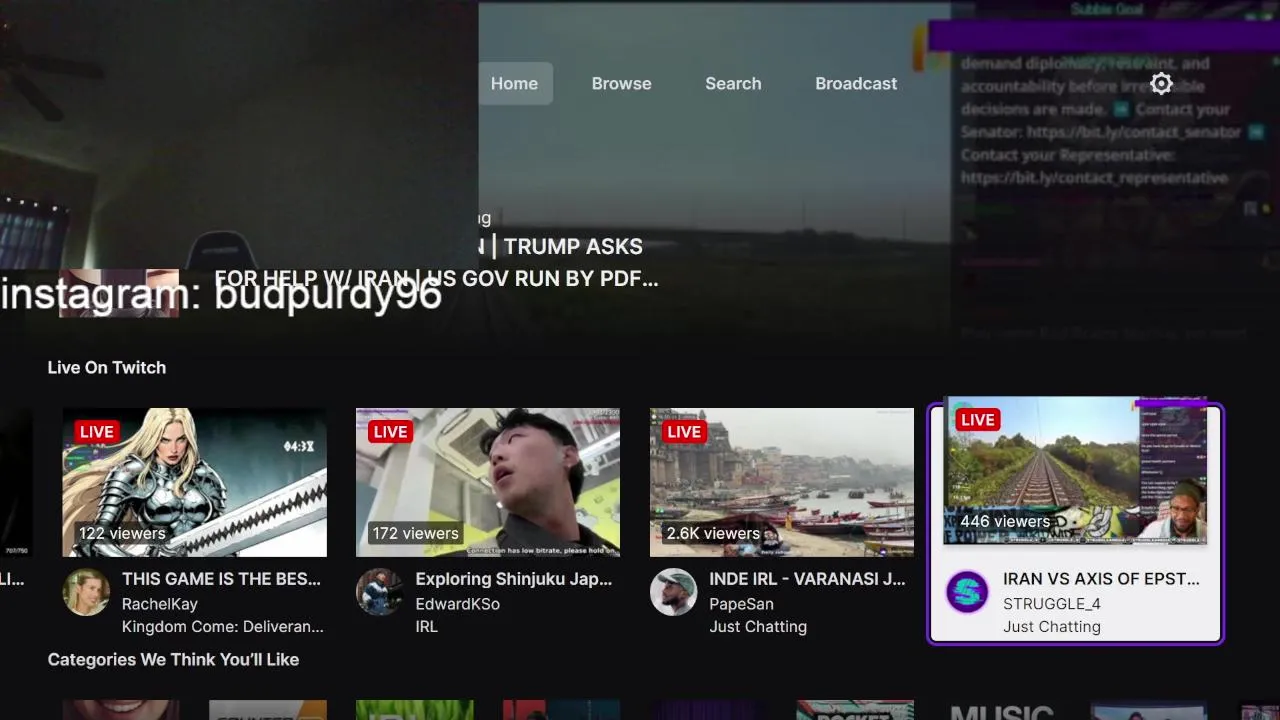Open EdwardKSo channel avatar
This screenshot has width=1280, height=720.
coord(380,592)
